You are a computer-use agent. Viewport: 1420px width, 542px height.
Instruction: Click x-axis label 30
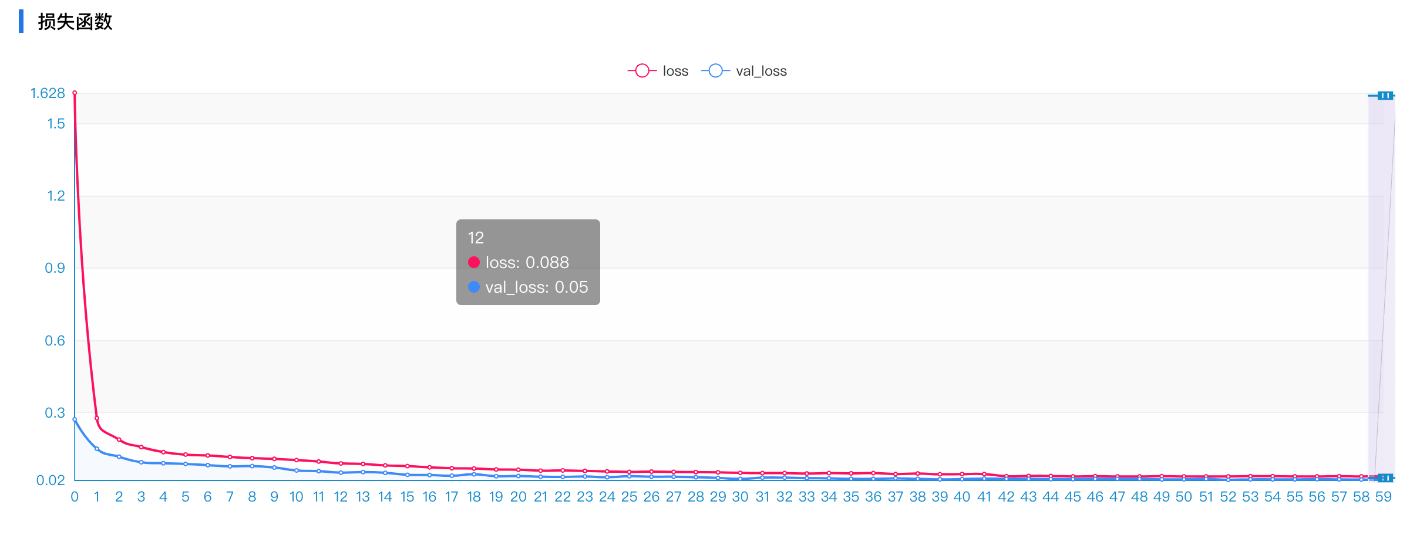(x=740, y=496)
